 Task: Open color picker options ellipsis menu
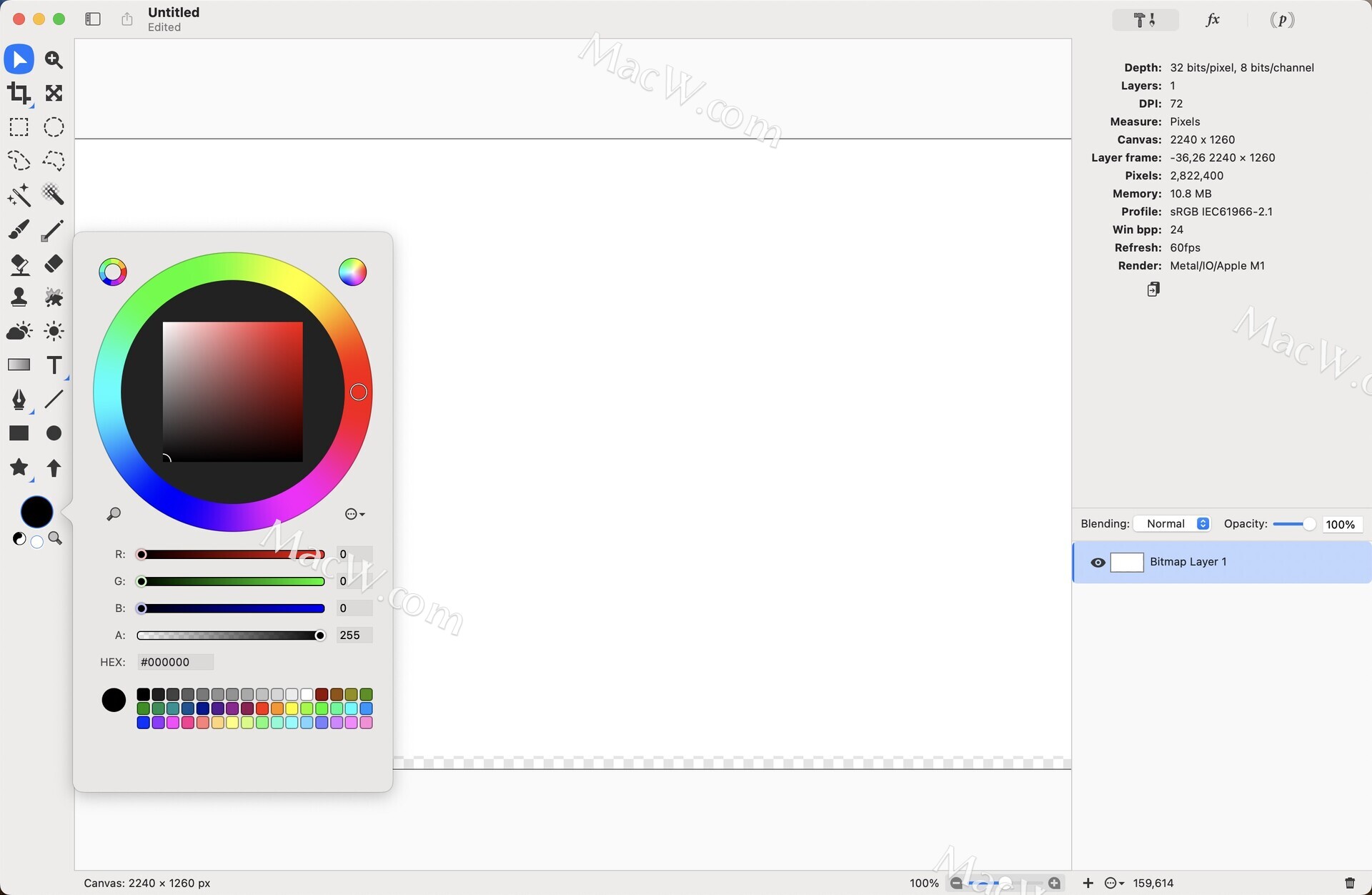pos(354,514)
